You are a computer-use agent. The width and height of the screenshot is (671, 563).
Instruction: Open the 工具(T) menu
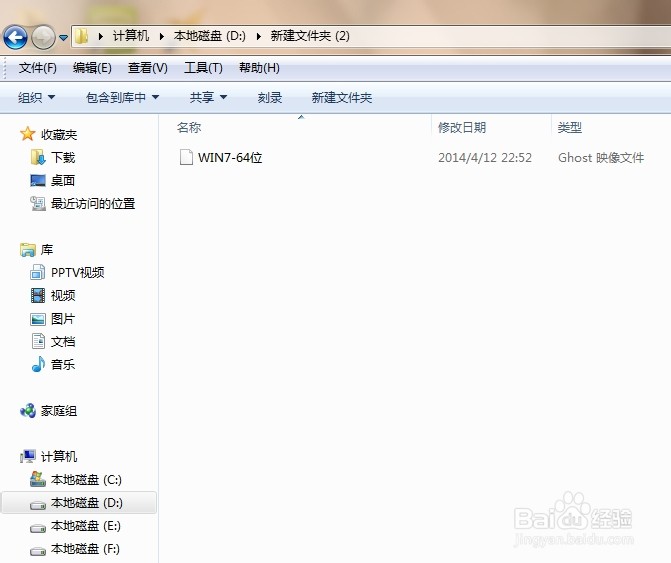pyautogui.click(x=203, y=68)
